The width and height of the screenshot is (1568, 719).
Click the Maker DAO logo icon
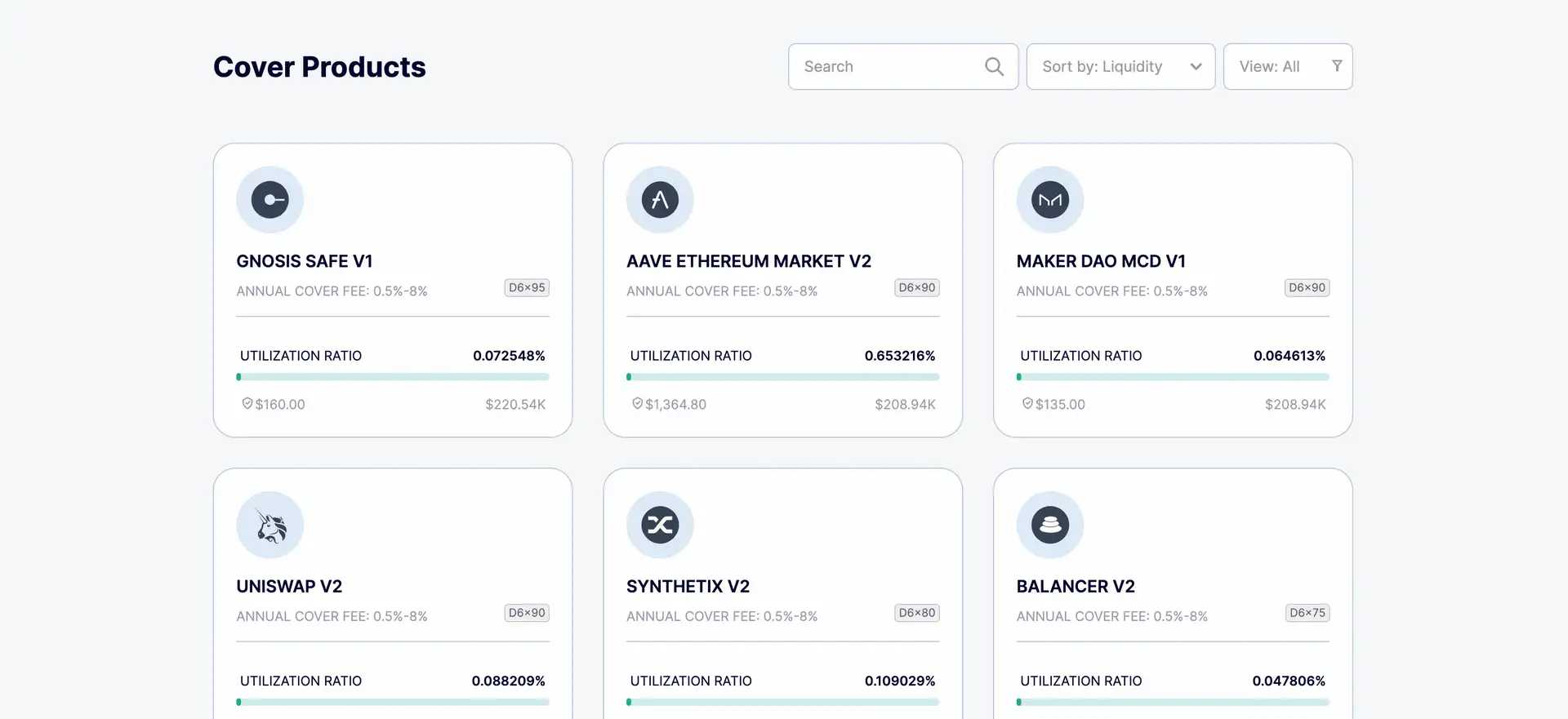1049,200
